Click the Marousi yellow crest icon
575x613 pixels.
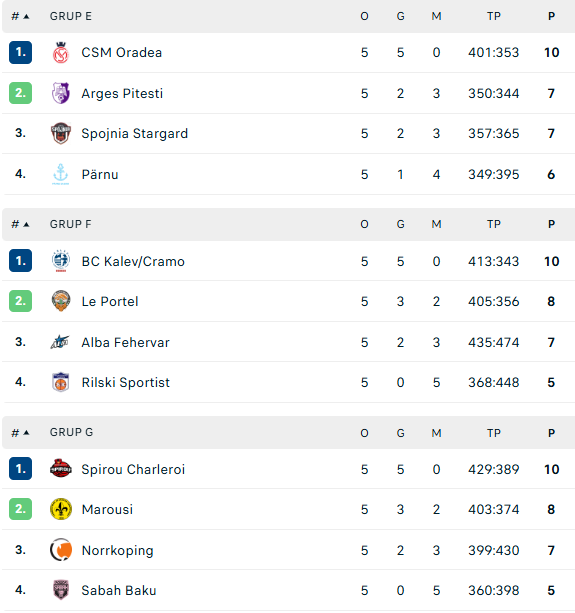[x=61, y=509]
